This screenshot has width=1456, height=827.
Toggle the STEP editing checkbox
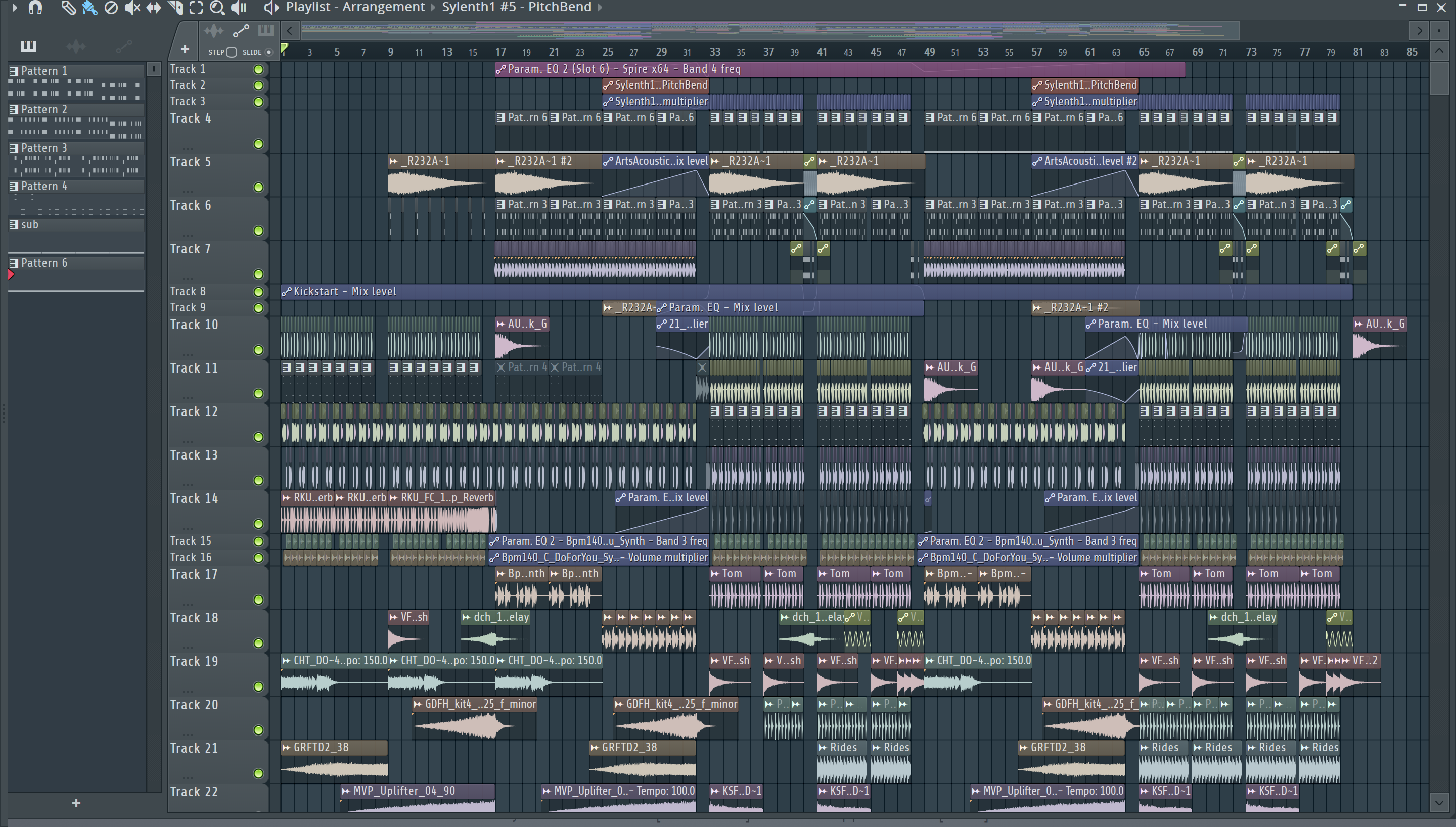231,52
